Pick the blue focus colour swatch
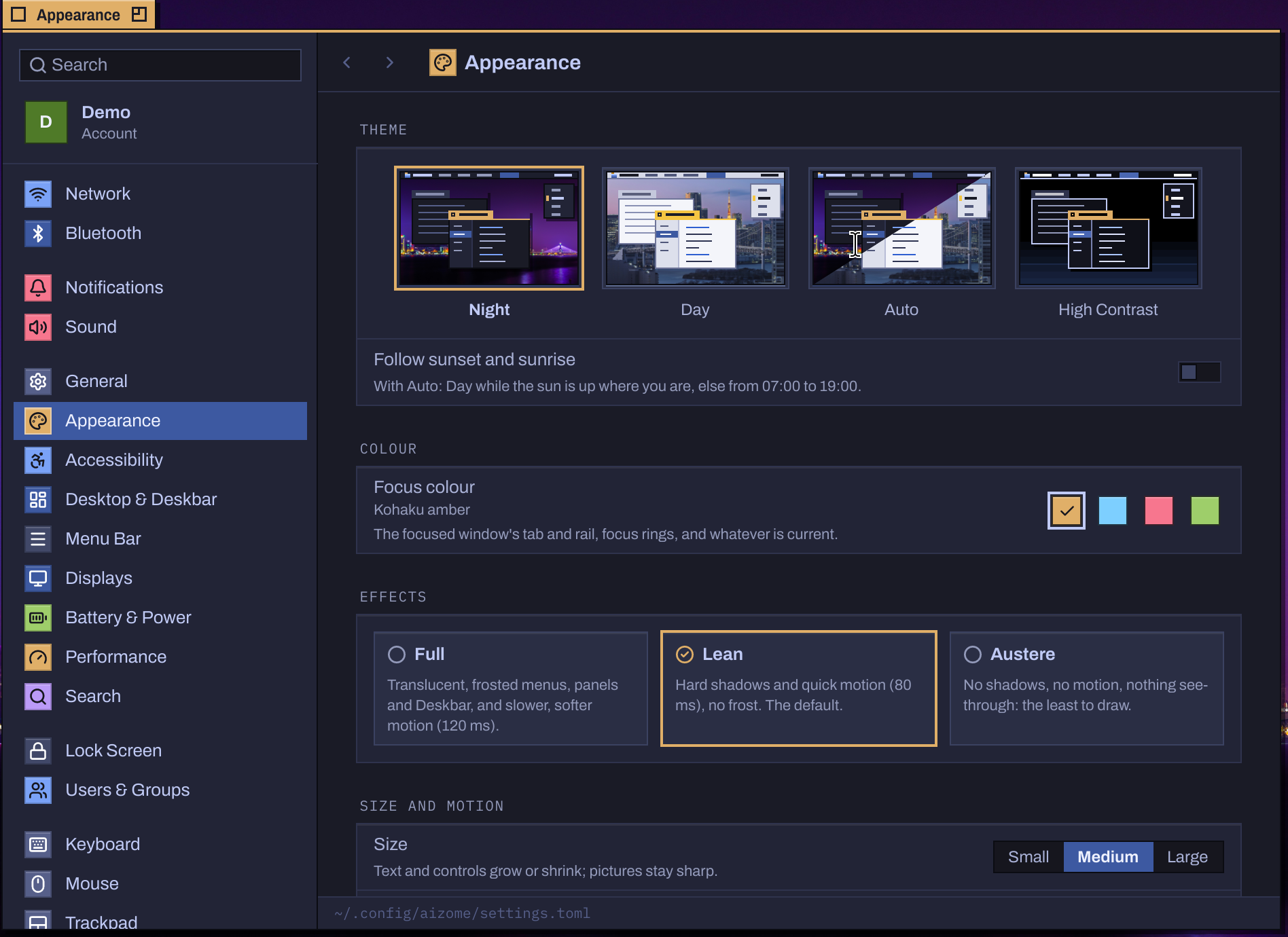Image resolution: width=1288 pixels, height=937 pixels. [1113, 511]
